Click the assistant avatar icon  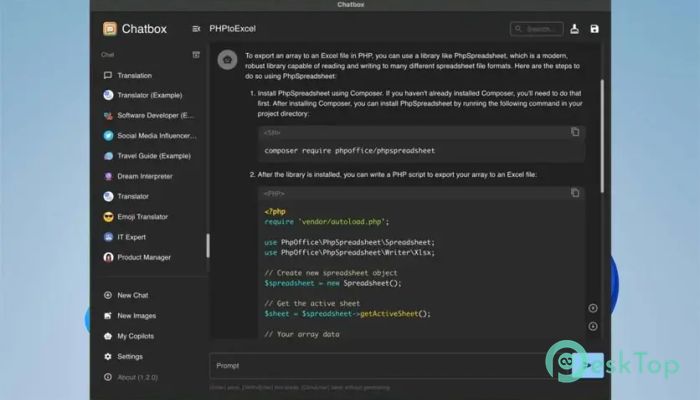(227, 60)
